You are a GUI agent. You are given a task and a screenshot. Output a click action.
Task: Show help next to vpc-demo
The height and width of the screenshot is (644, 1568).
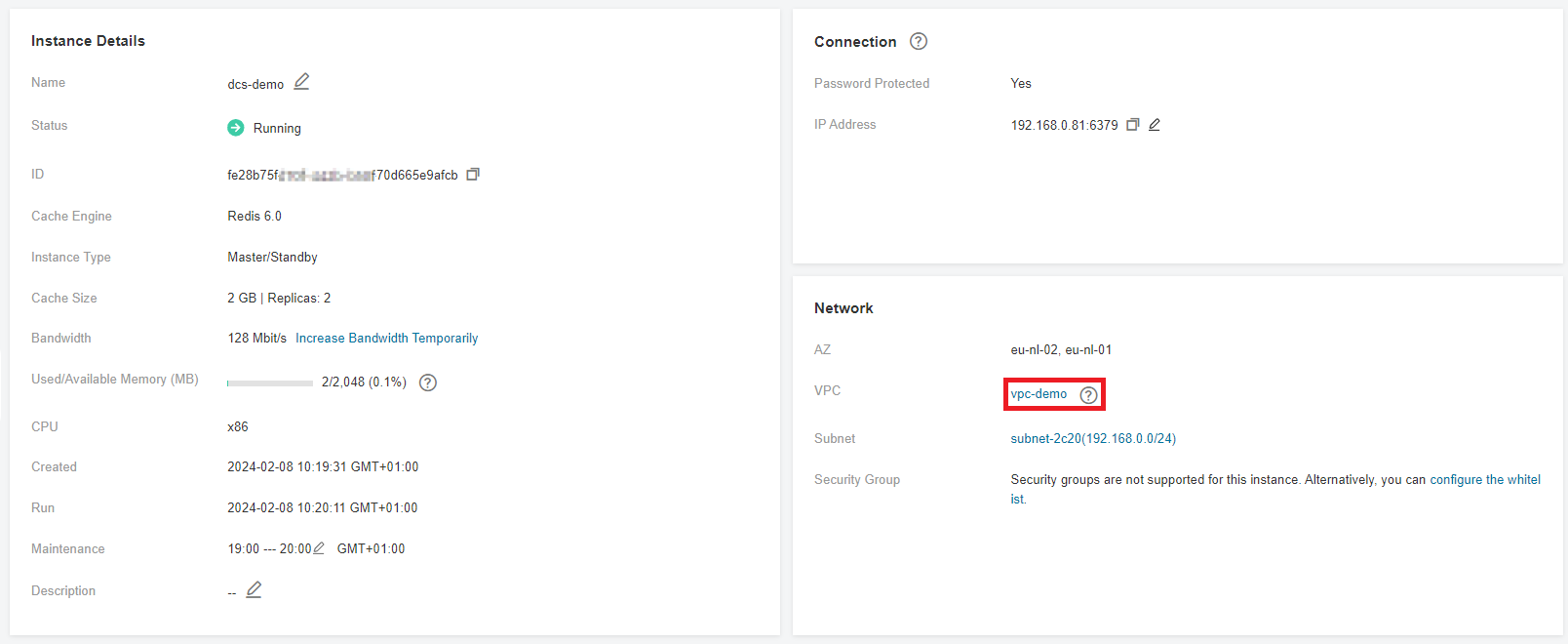[1088, 395]
